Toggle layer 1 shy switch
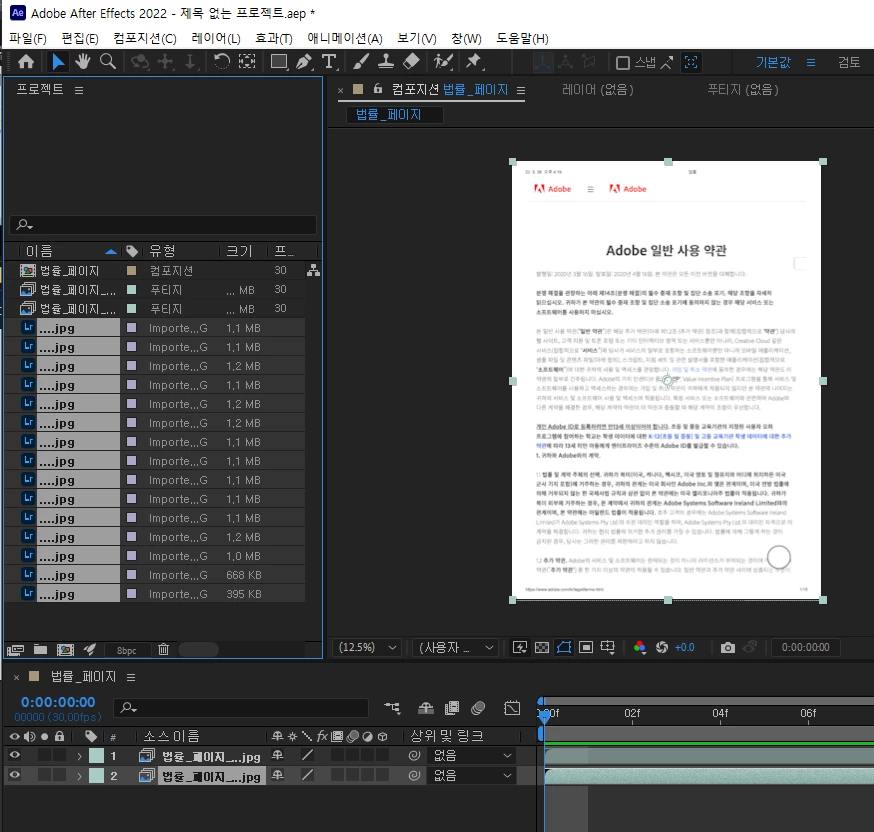This screenshot has width=874, height=832. pos(277,755)
